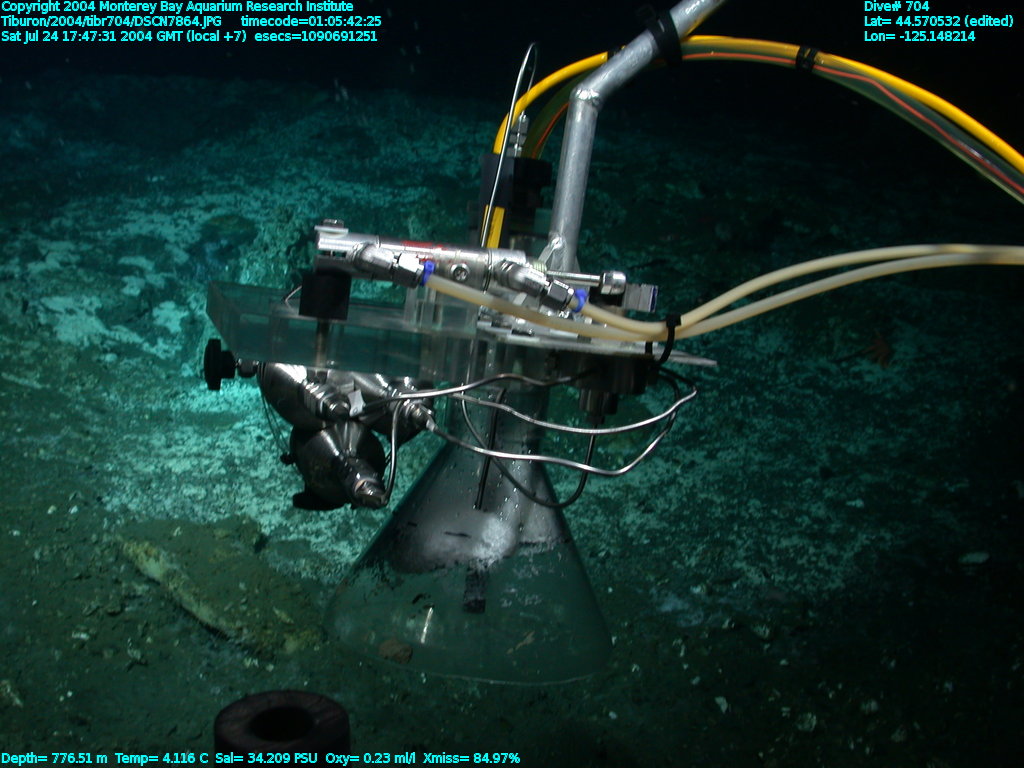Click the Xmiss= 84.97% readout

click(x=471, y=759)
